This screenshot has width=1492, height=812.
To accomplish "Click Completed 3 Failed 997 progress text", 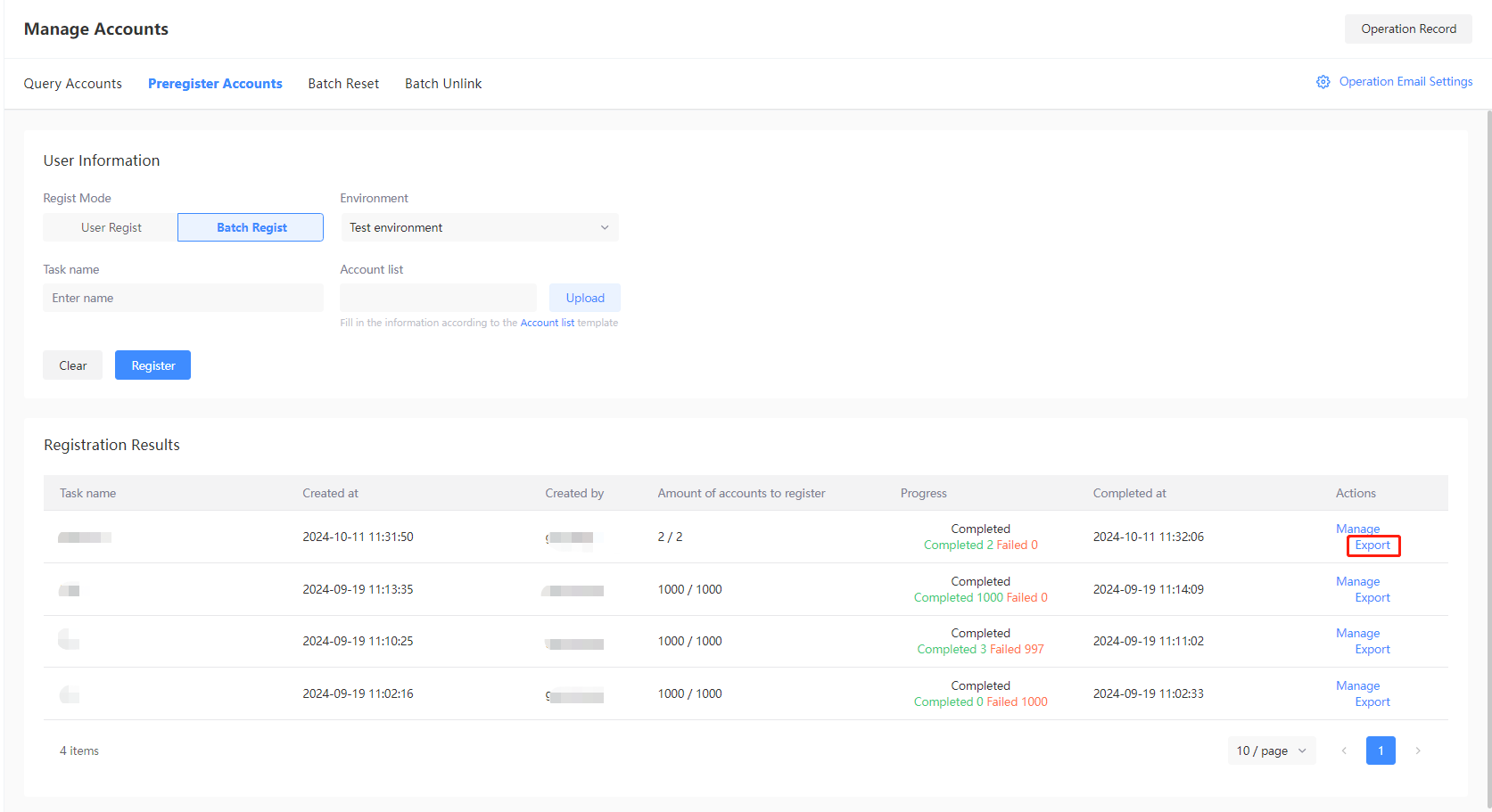I will pos(980,649).
